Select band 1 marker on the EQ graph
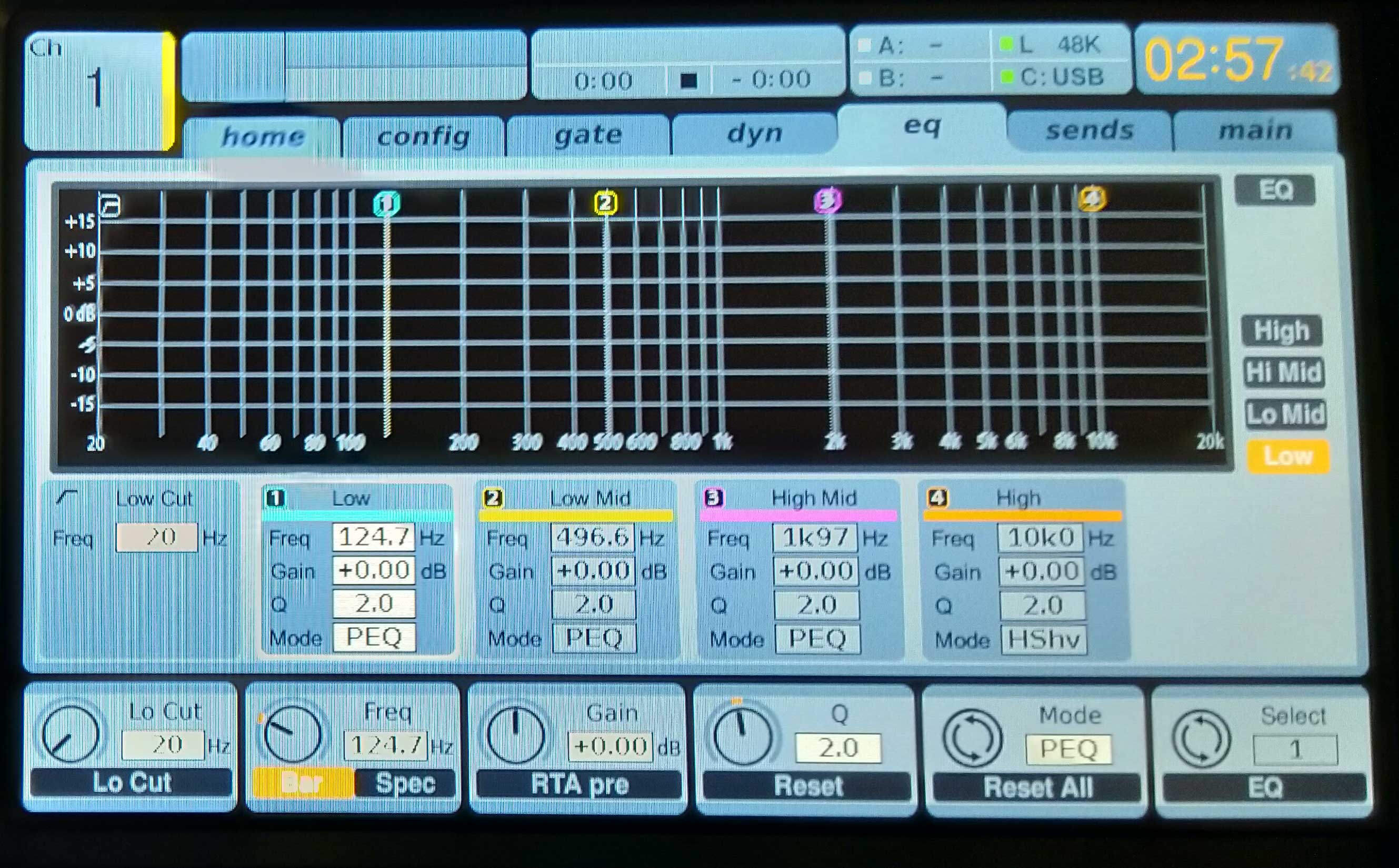This screenshot has width=1399, height=868. point(386,204)
